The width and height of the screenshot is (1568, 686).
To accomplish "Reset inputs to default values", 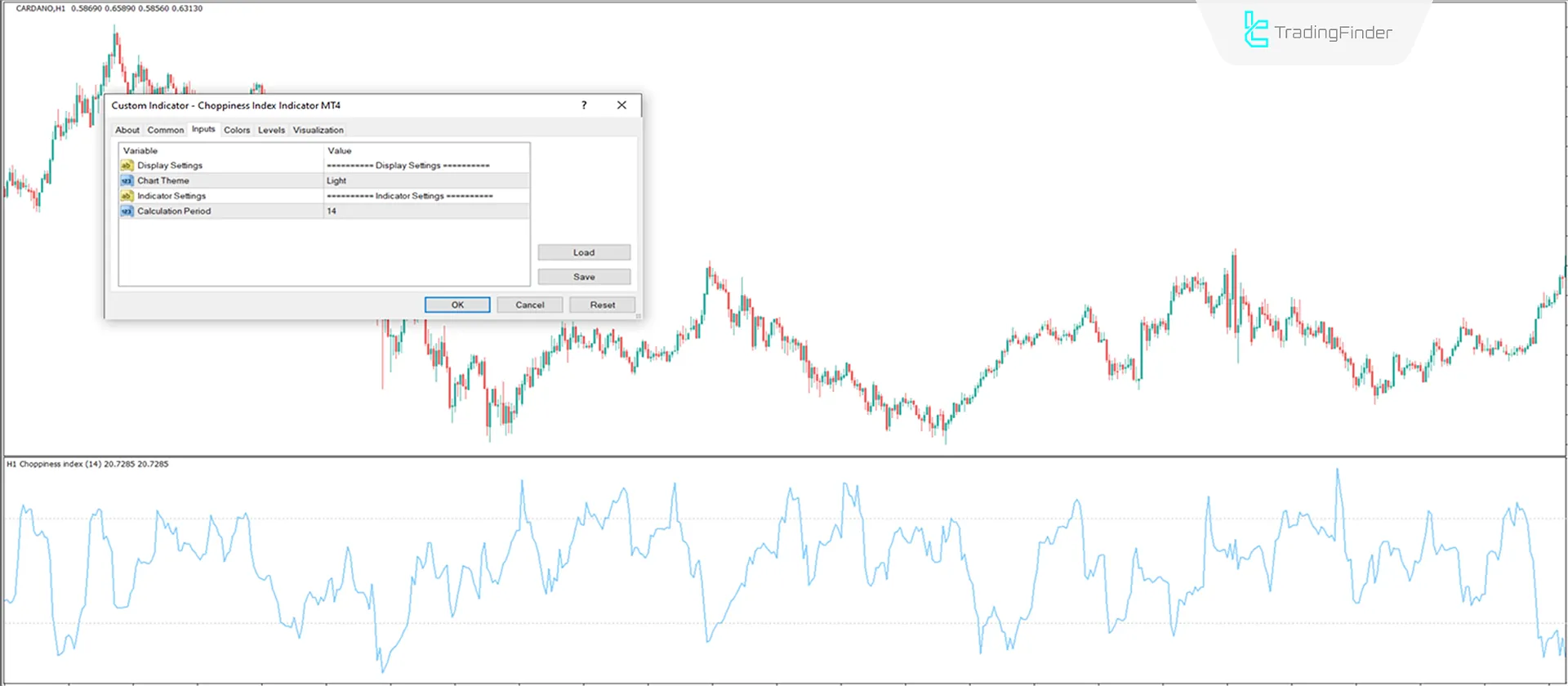I will click(x=603, y=305).
